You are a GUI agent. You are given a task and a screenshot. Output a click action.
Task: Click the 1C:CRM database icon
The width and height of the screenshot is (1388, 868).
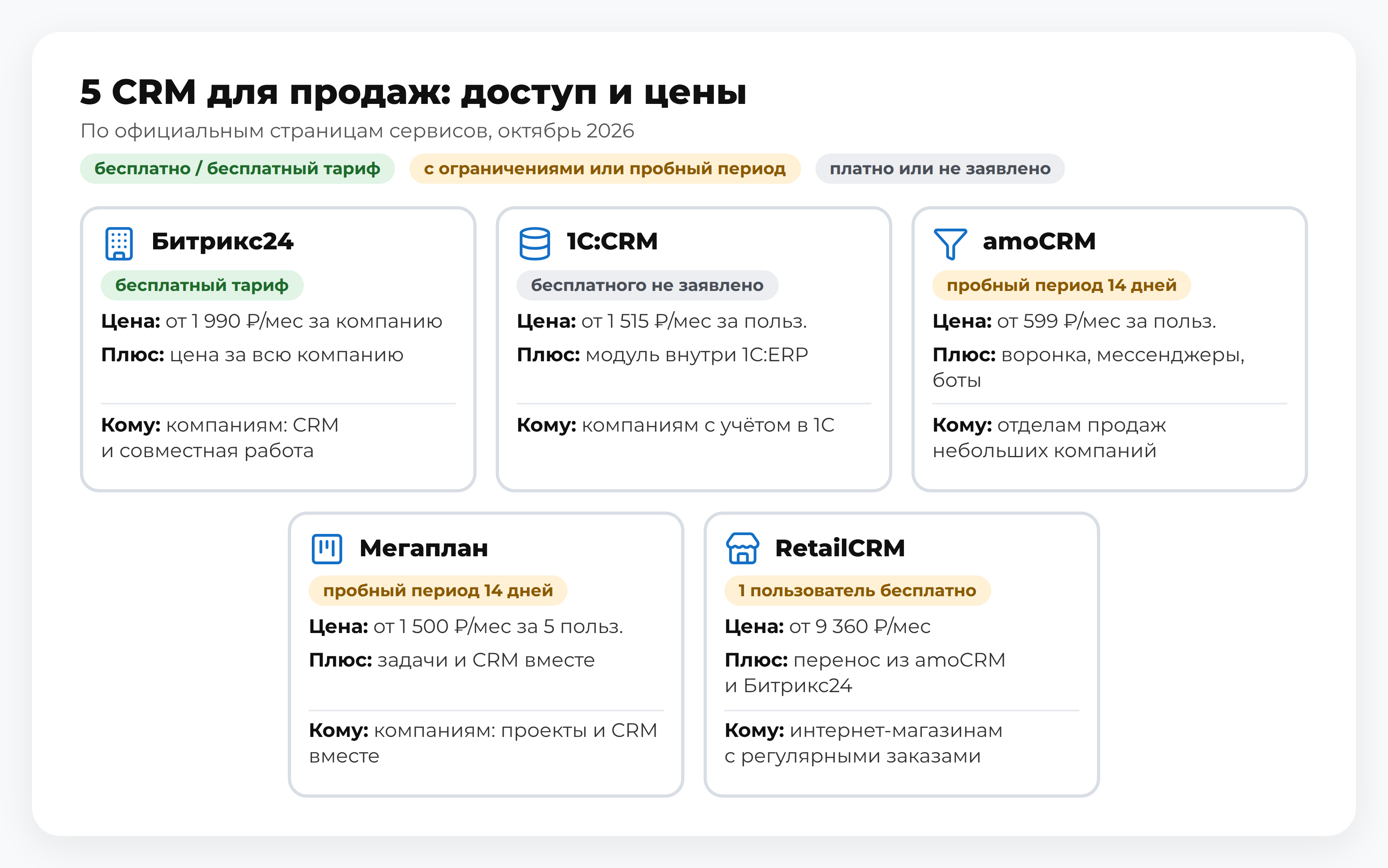point(534,243)
